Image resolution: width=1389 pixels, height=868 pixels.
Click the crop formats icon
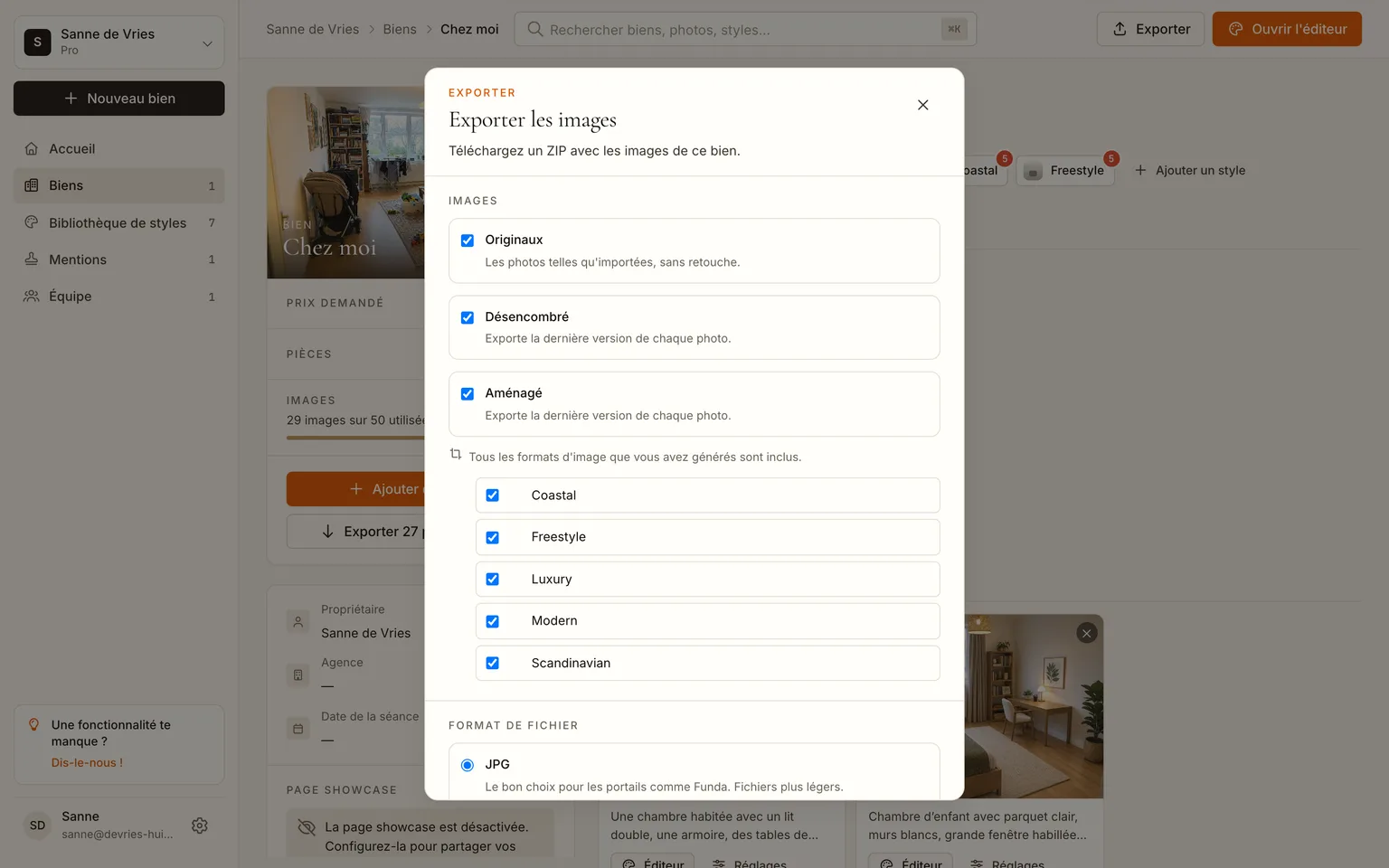(456, 455)
